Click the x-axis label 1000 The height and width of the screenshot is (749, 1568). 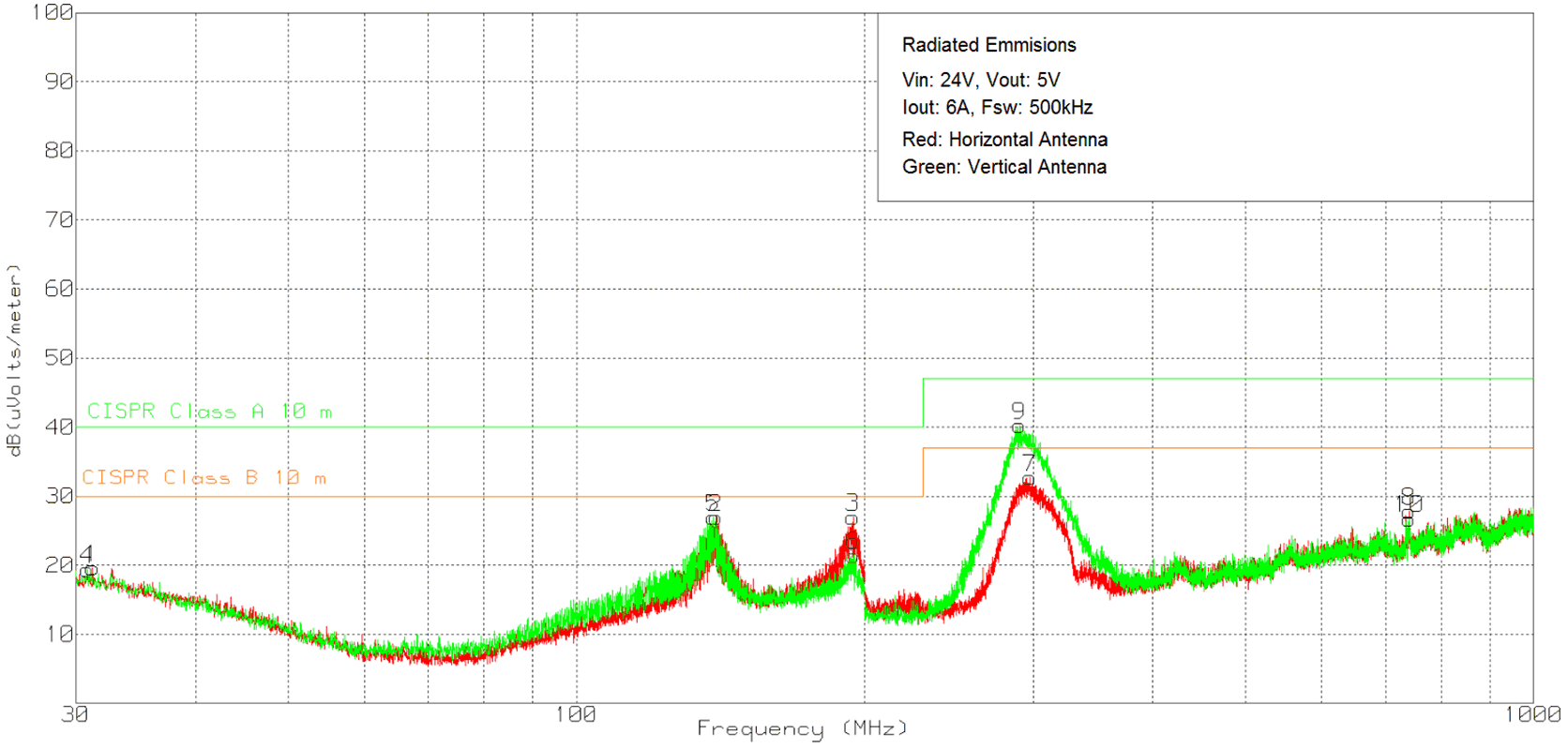[x=1532, y=714]
